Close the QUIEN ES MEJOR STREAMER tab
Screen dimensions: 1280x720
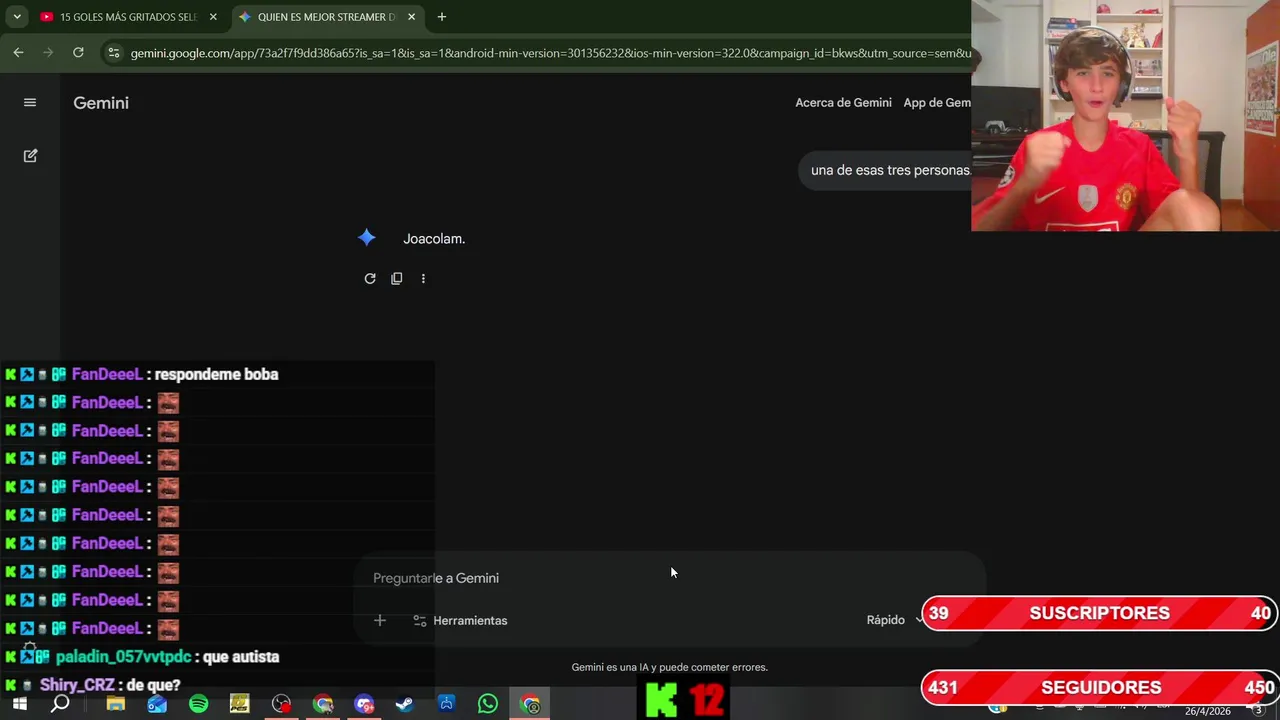pyautogui.click(x=411, y=17)
